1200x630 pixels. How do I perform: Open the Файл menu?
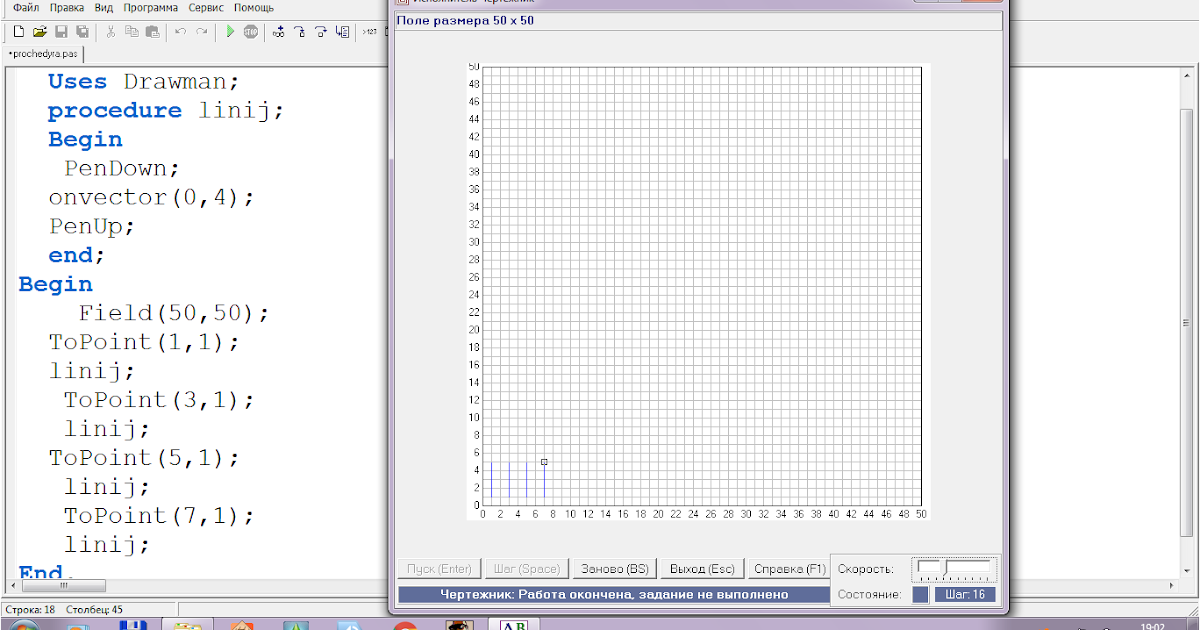[x=26, y=7]
